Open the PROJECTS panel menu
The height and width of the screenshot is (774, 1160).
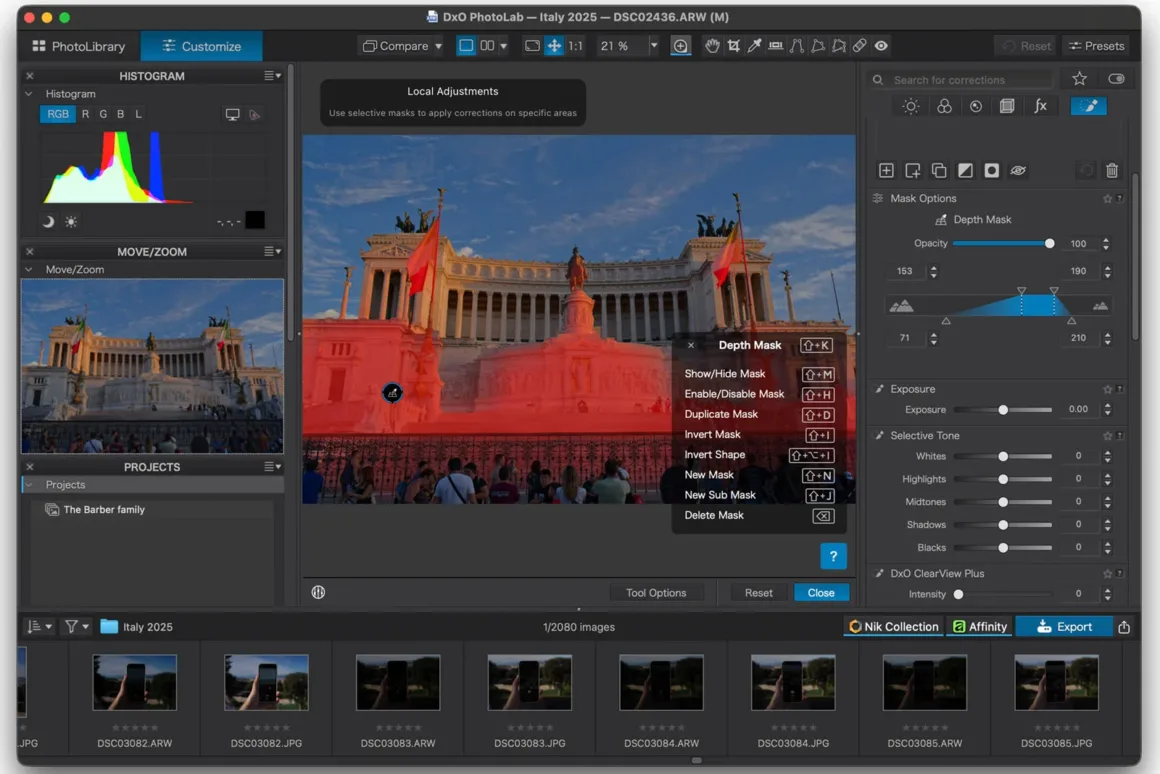tap(273, 467)
